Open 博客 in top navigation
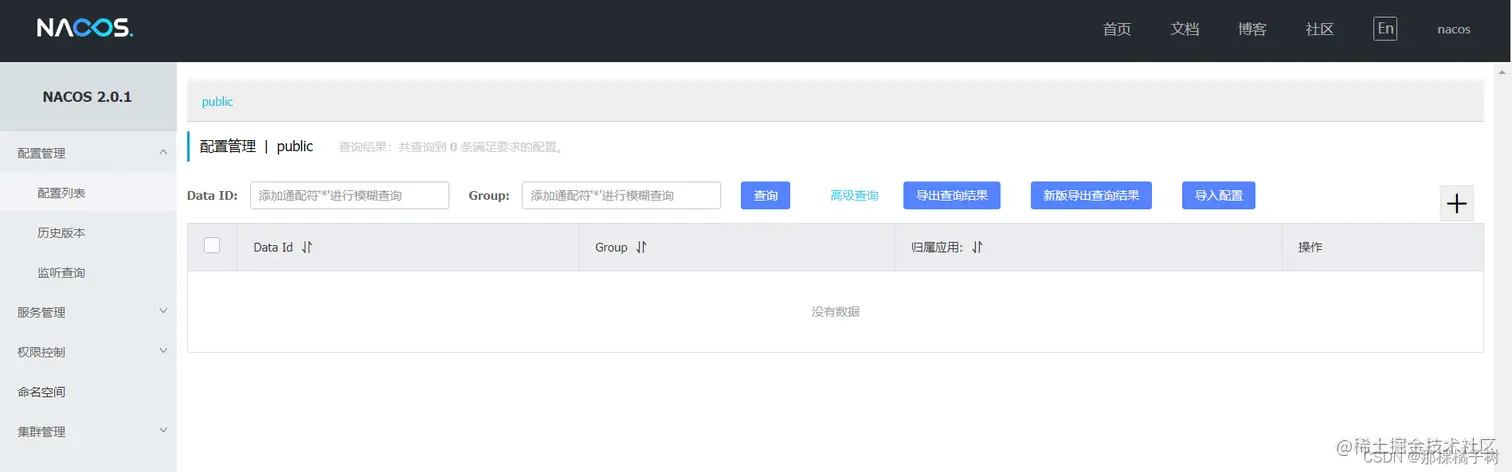This screenshot has height=472, width=1512. 1252,29
